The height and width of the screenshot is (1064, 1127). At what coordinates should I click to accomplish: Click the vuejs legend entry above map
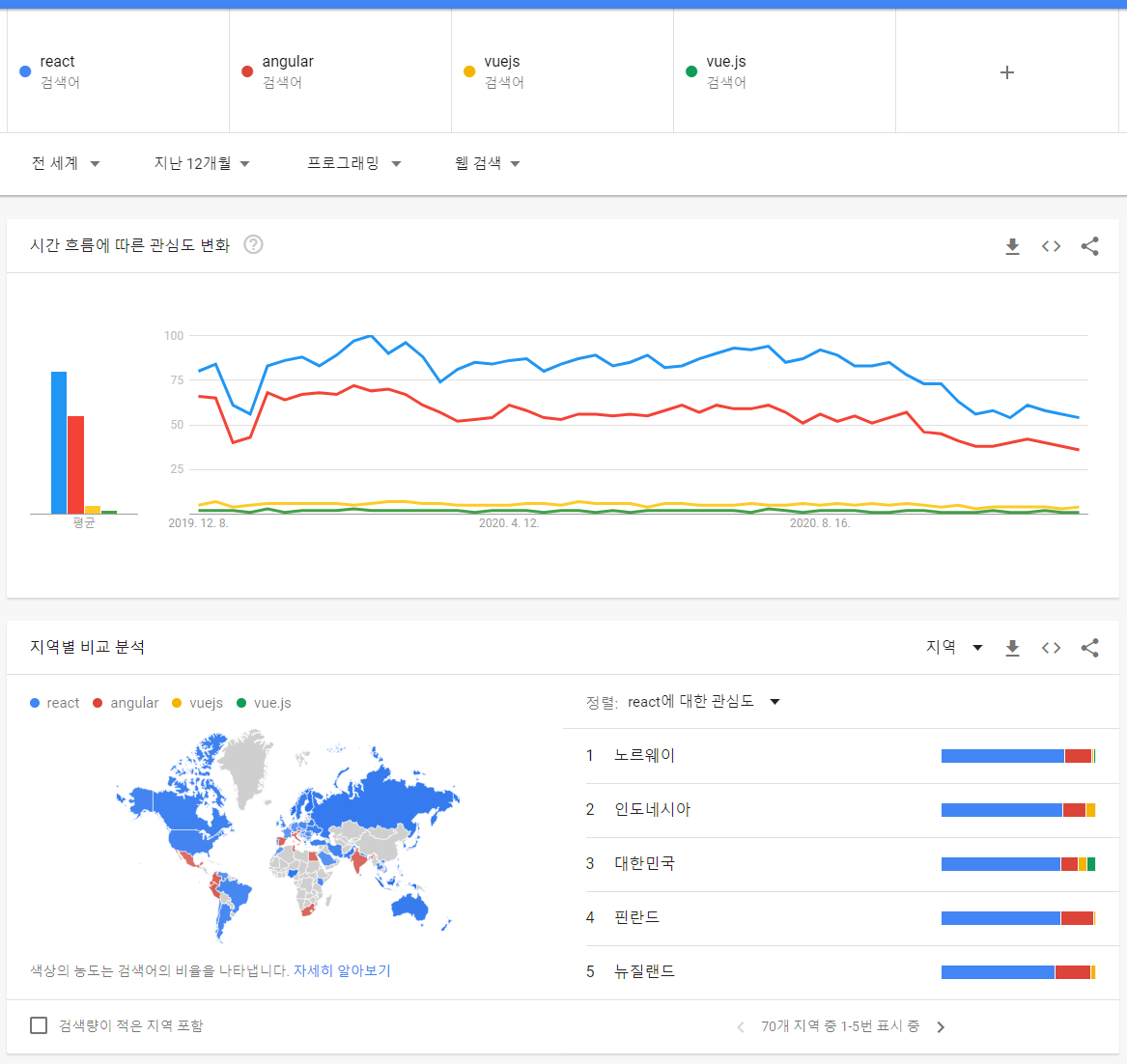pyautogui.click(x=198, y=703)
